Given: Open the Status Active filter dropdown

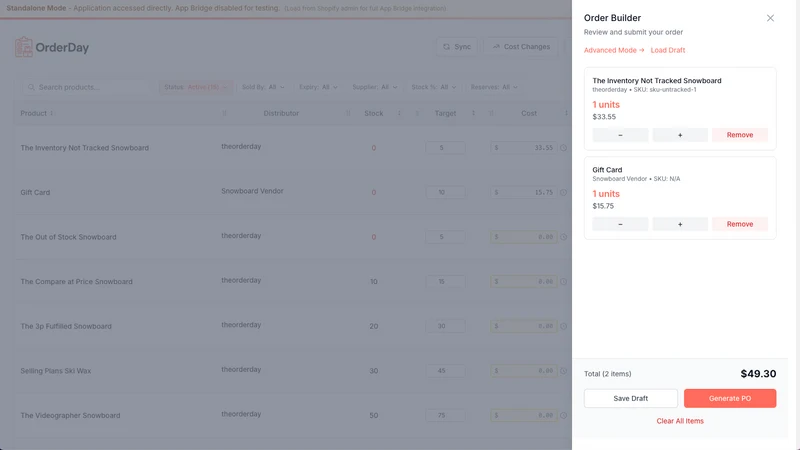Looking at the screenshot, I should click(x=195, y=87).
